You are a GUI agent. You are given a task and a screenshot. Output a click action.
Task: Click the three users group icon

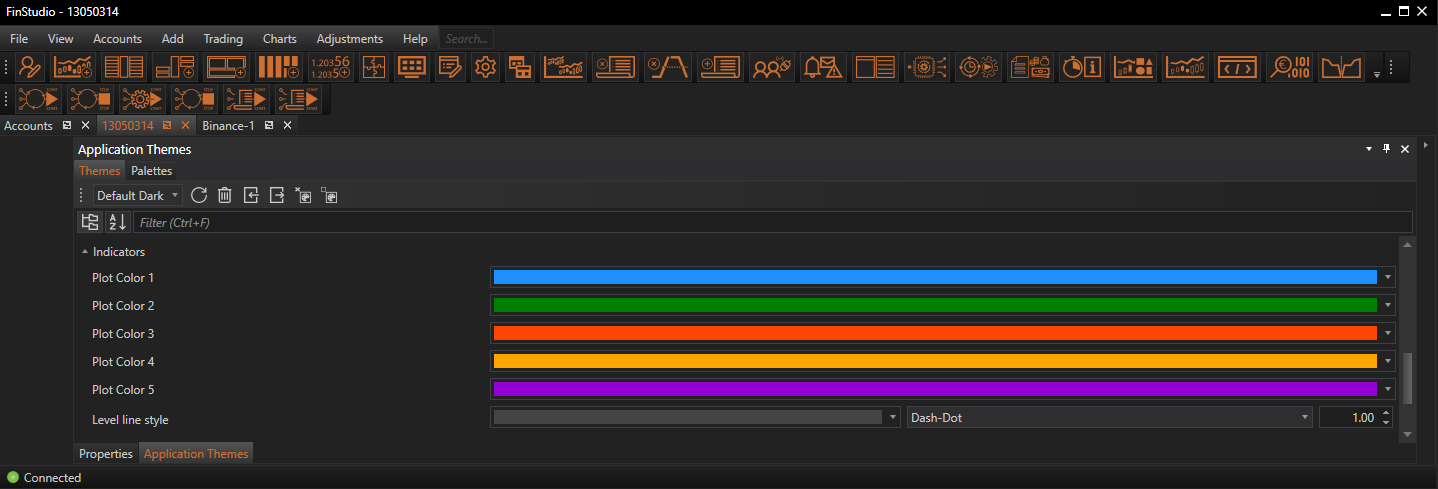[x=772, y=67]
